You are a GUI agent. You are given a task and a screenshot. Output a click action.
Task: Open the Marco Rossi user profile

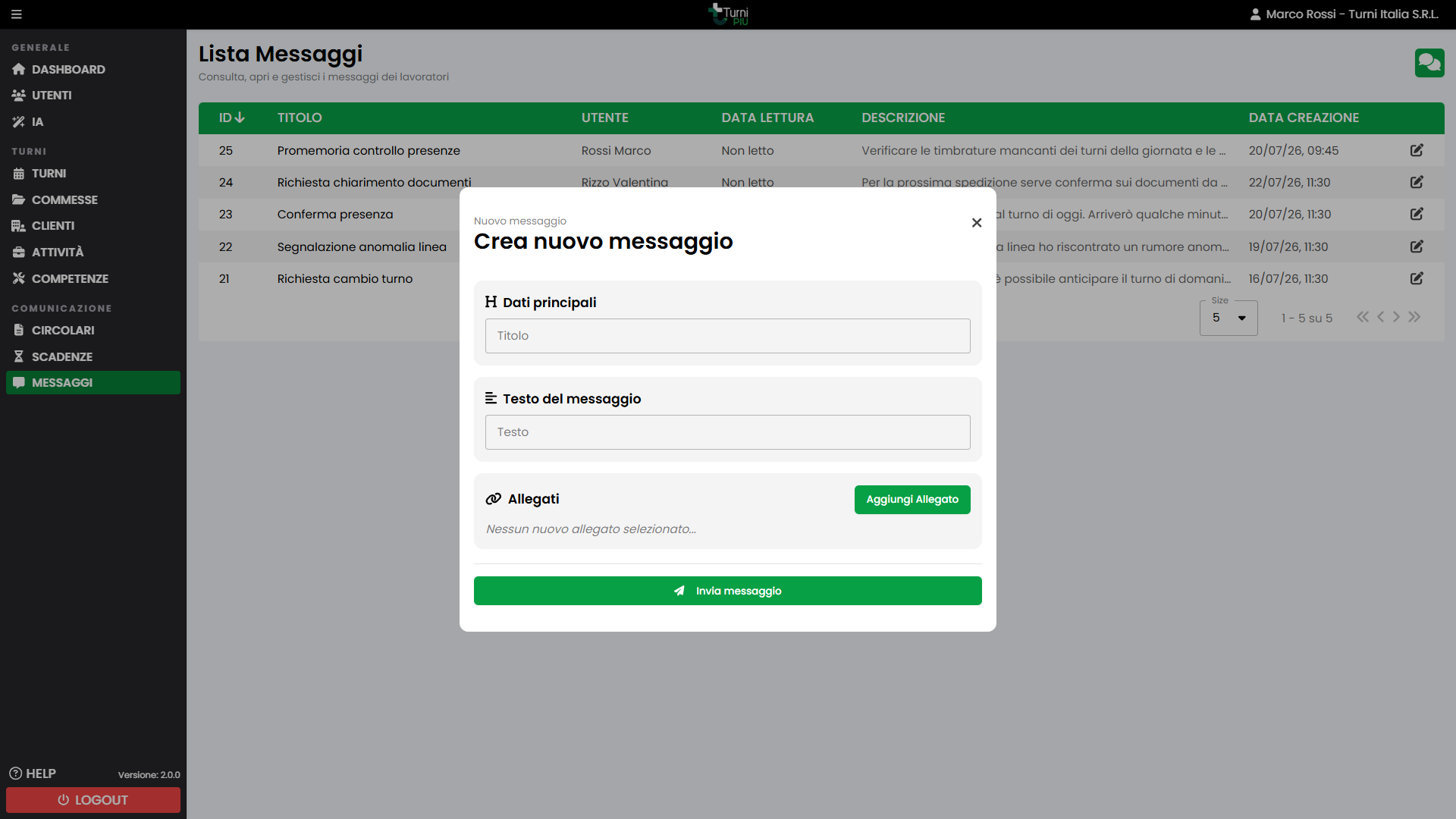1344,14
